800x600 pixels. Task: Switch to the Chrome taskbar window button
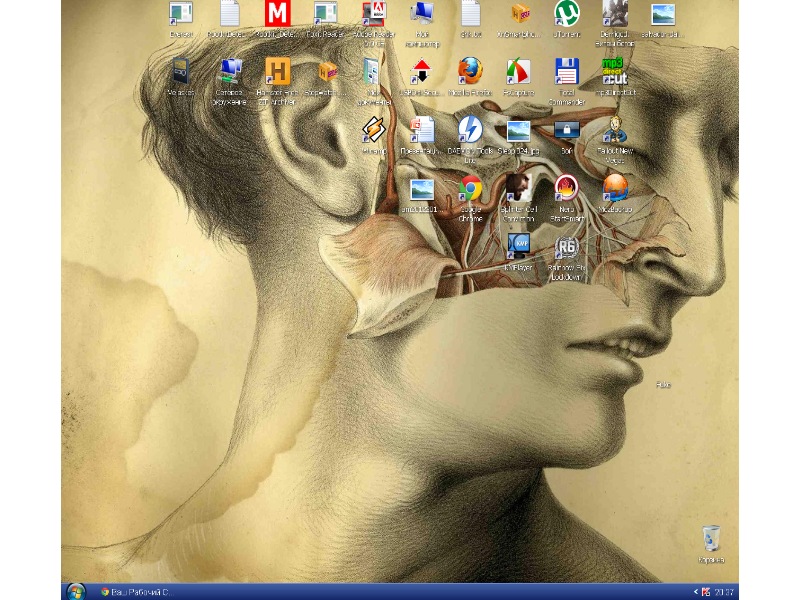point(138,592)
